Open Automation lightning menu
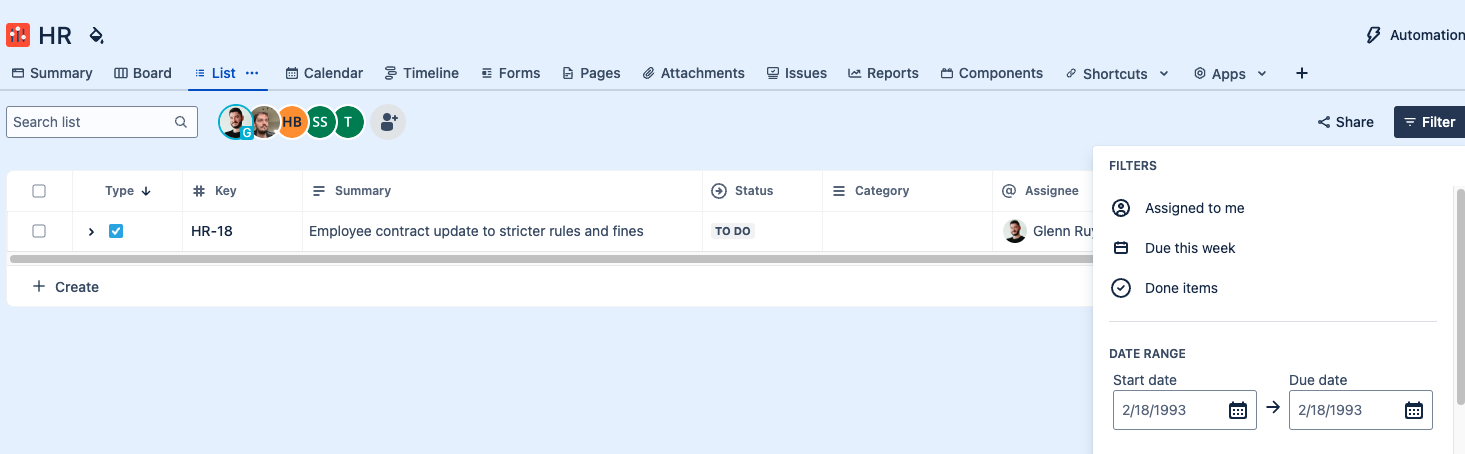This screenshot has height=454, width=1465. click(1415, 35)
